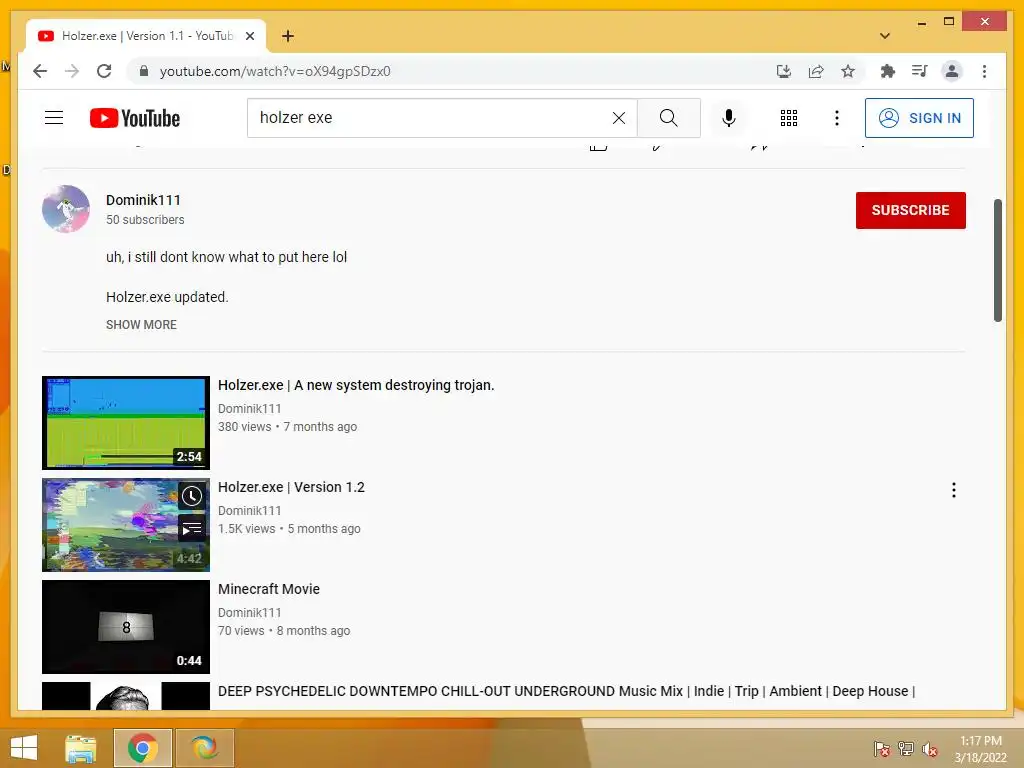Open Holzer.exe new system destroying trojan thumbnail
The image size is (1024, 768).
click(x=126, y=423)
